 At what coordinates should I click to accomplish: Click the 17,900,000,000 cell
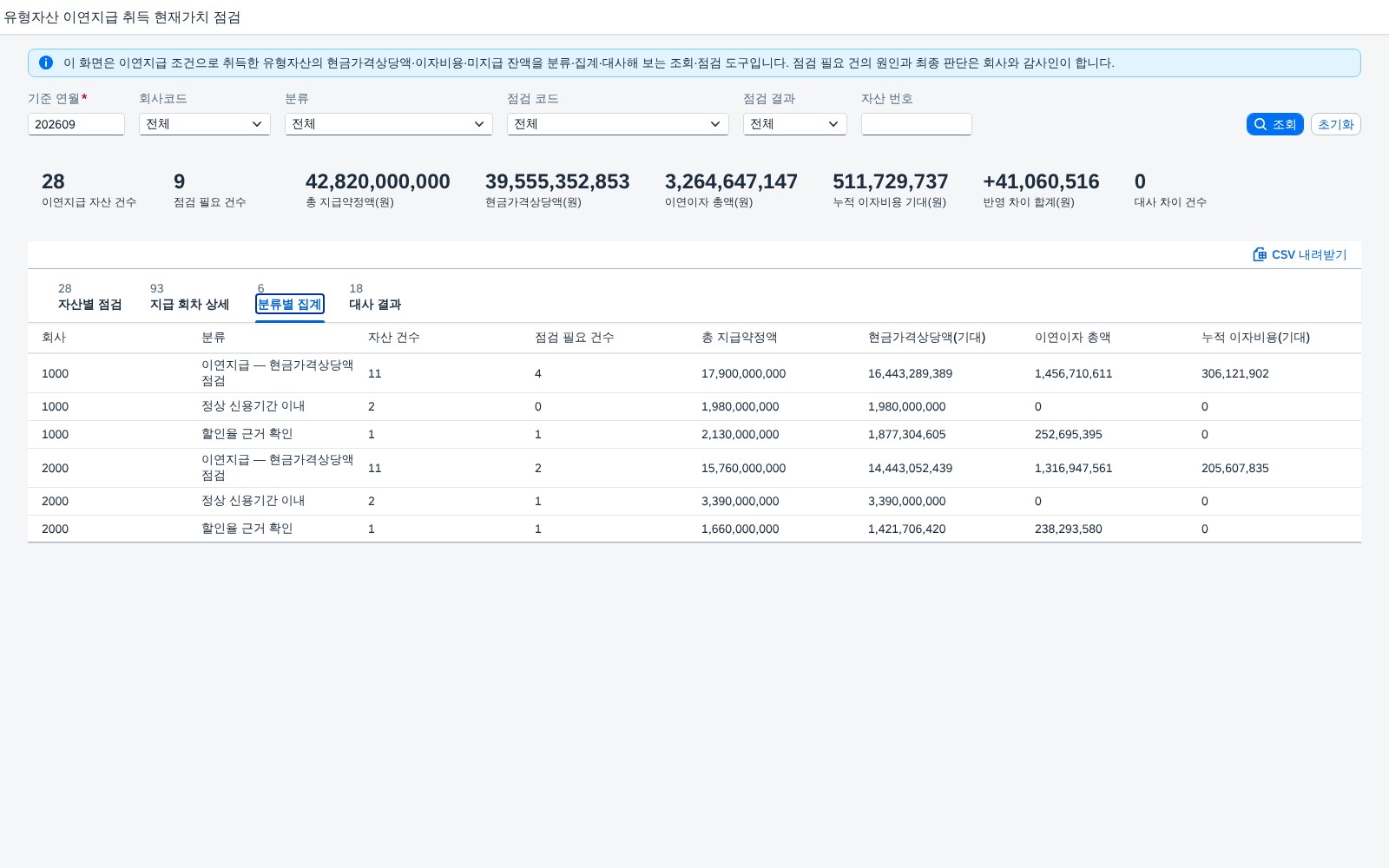743,374
